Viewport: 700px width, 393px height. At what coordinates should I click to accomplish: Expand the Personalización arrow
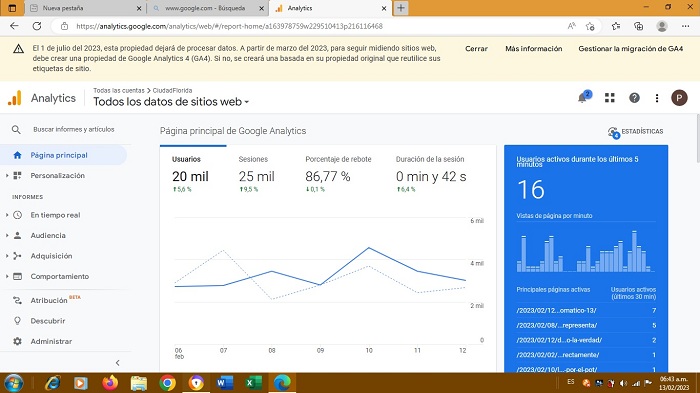tap(7, 176)
